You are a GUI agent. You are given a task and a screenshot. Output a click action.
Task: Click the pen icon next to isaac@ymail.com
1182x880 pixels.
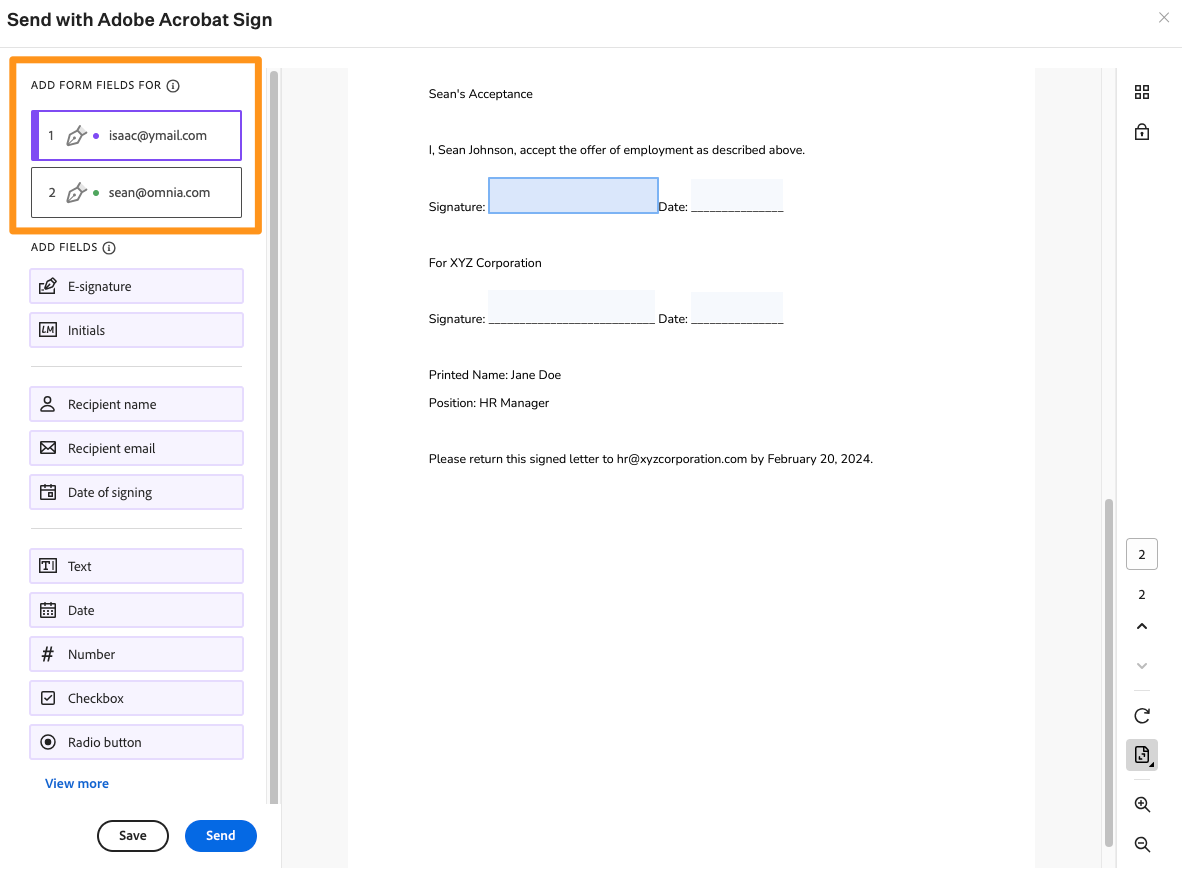[x=76, y=136]
